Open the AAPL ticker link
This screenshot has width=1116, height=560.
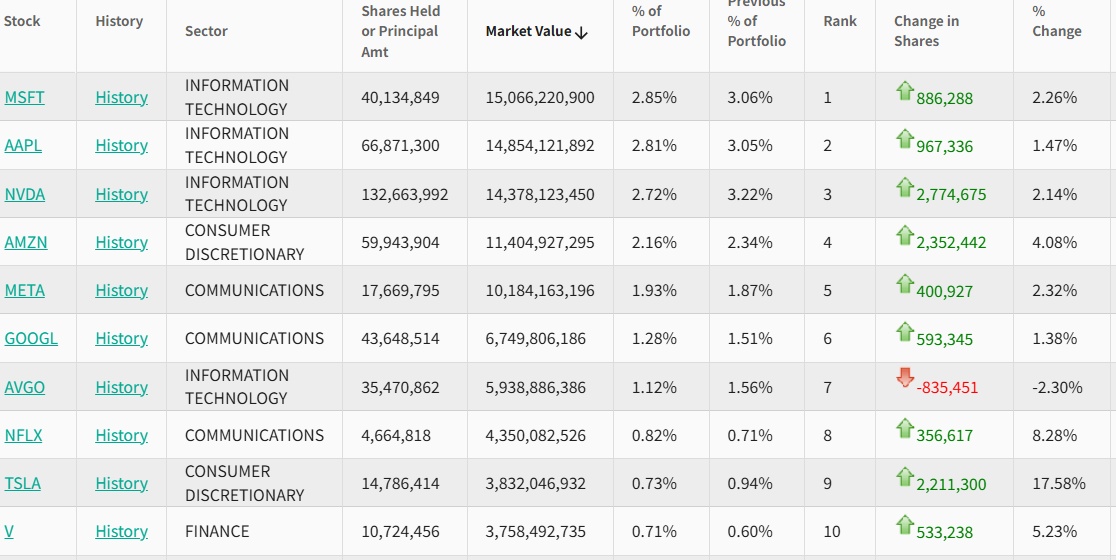click(23, 145)
